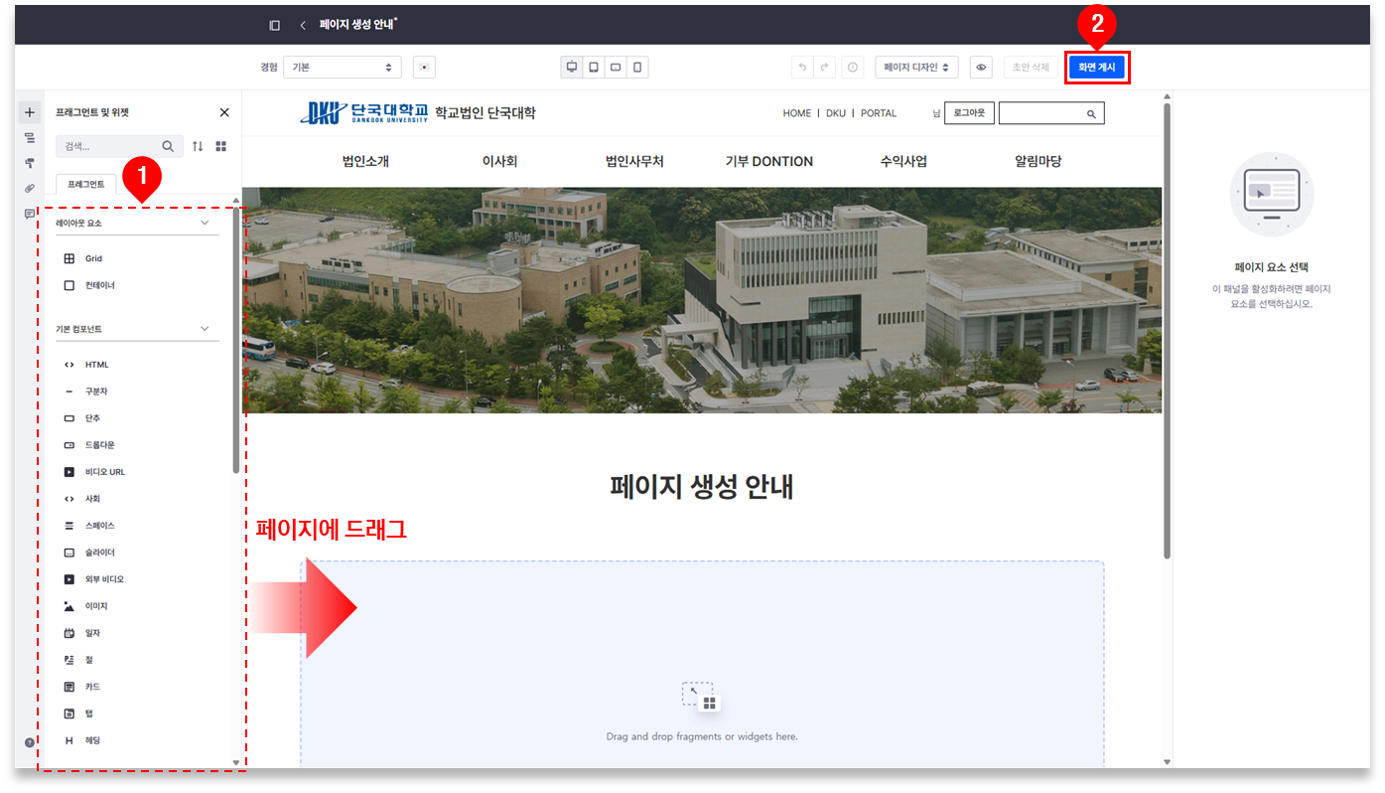
Task: Open the 경험 기본 dropdown
Action: coord(341,67)
